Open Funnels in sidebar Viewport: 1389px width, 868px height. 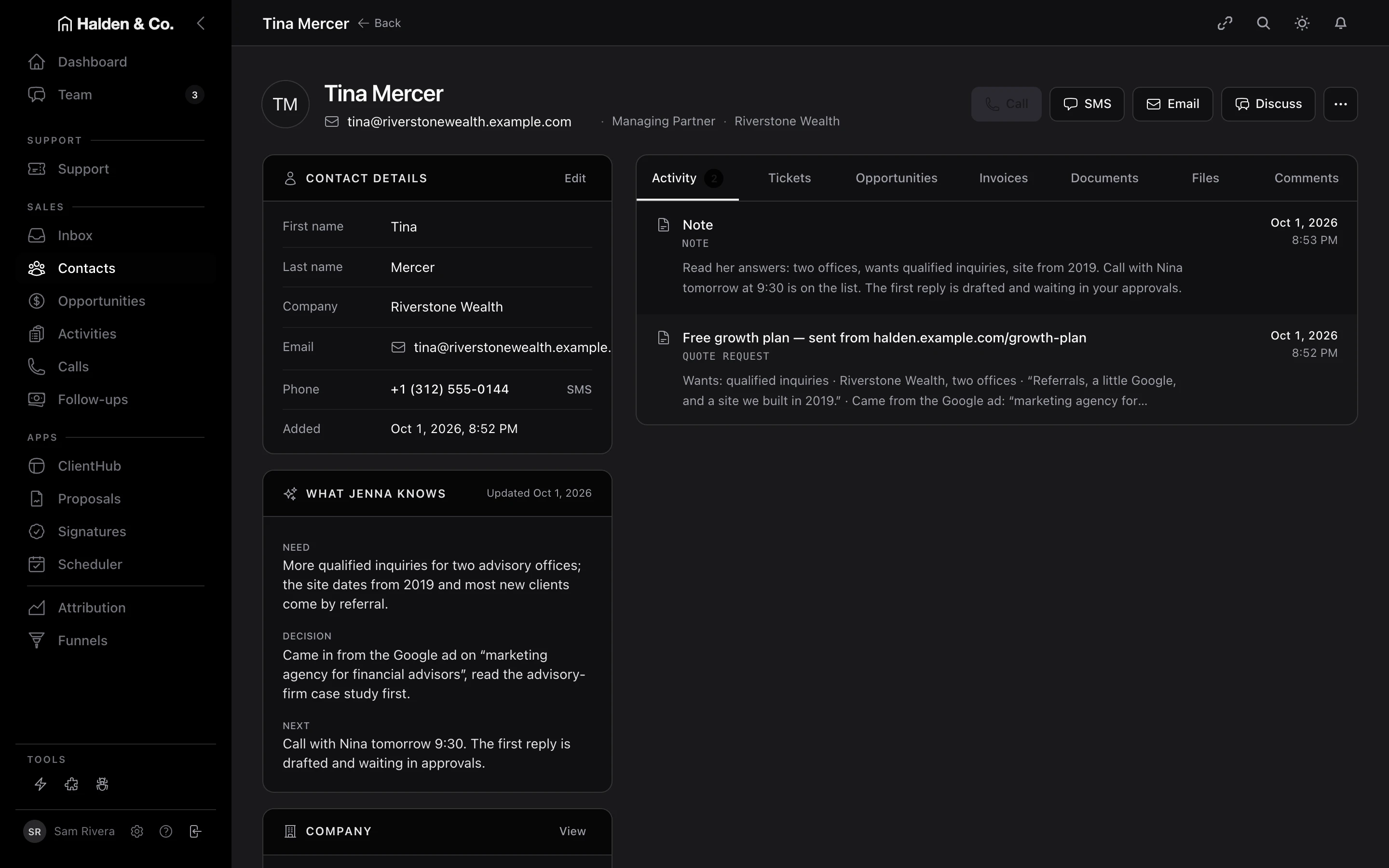tap(115, 641)
